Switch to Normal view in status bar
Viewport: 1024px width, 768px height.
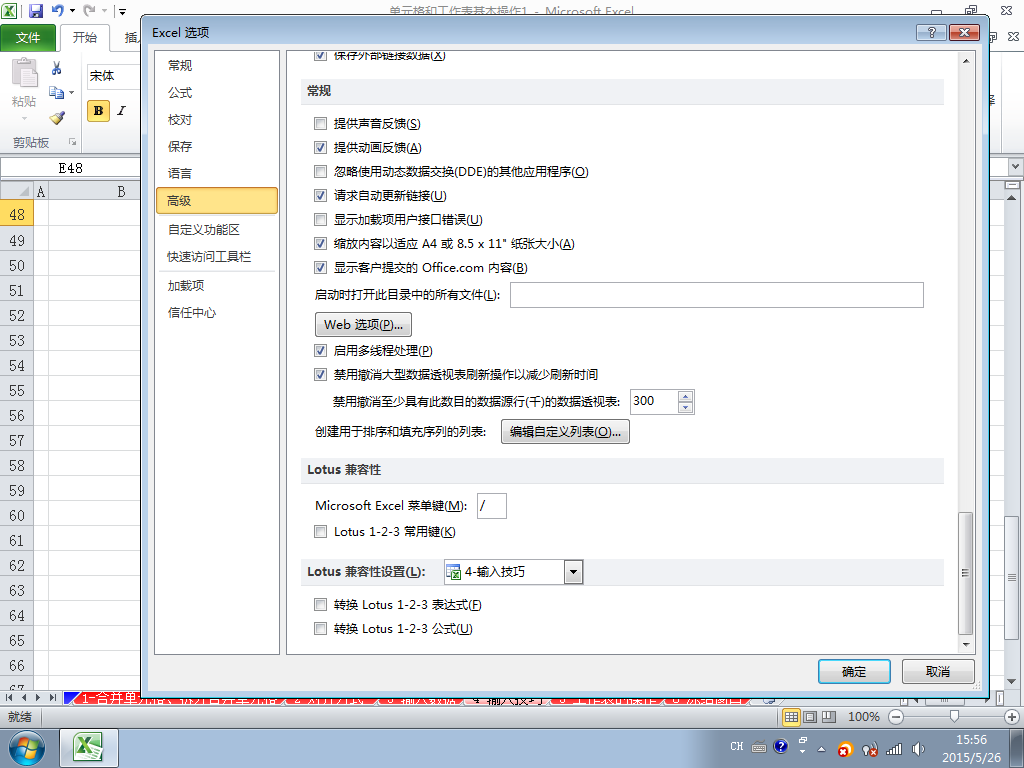tap(791, 717)
